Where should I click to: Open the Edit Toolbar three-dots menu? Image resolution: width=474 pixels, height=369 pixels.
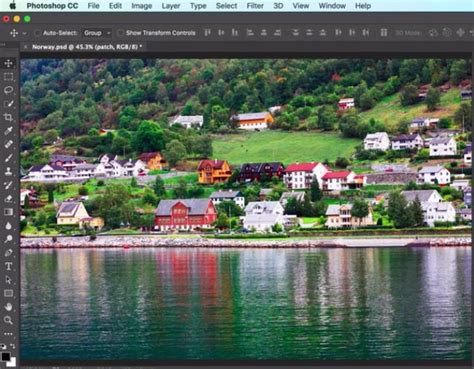click(8, 334)
